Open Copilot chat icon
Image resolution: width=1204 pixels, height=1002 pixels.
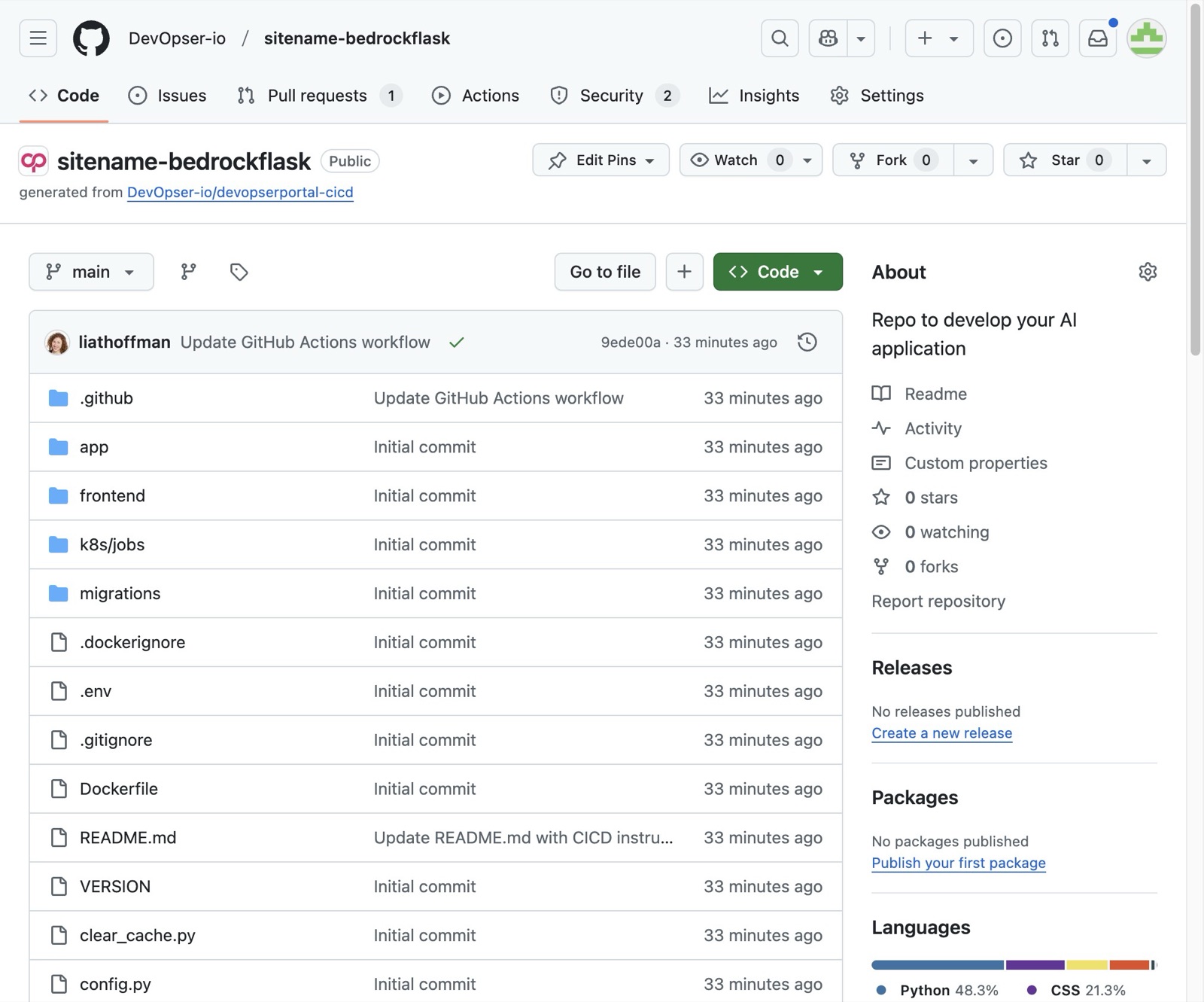pyautogui.click(x=828, y=38)
